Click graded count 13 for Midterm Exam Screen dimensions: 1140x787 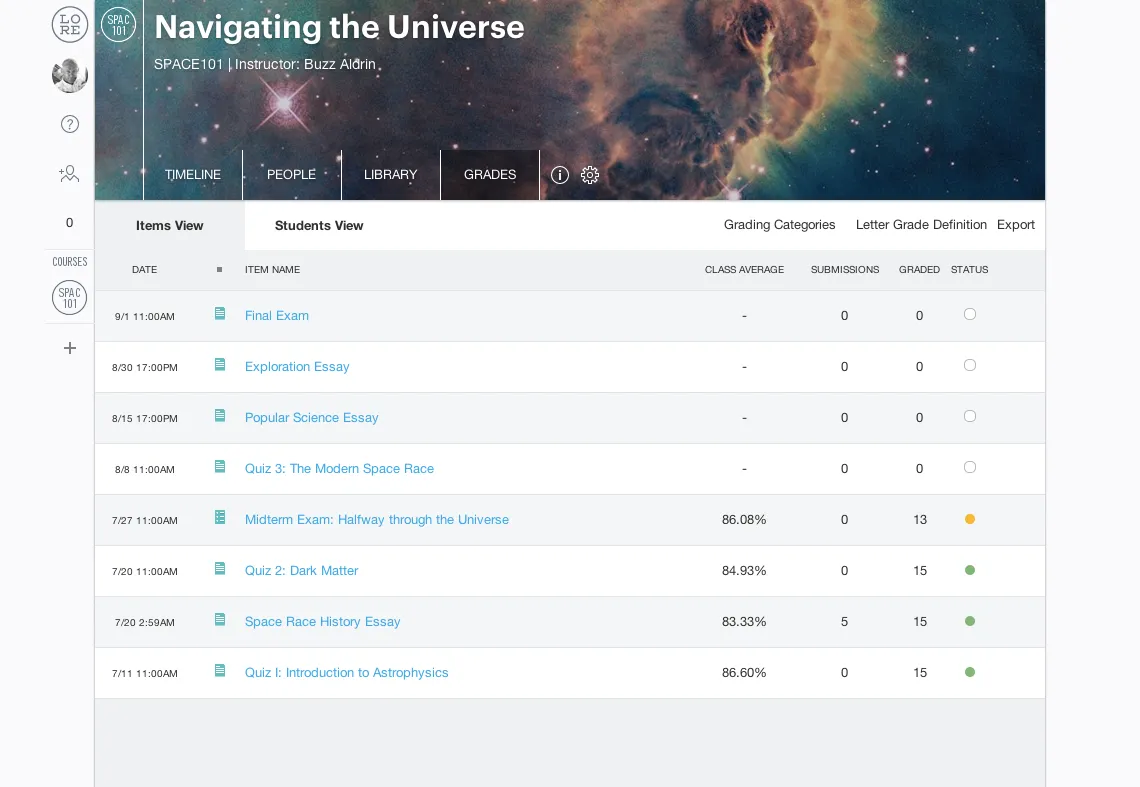[x=920, y=519]
